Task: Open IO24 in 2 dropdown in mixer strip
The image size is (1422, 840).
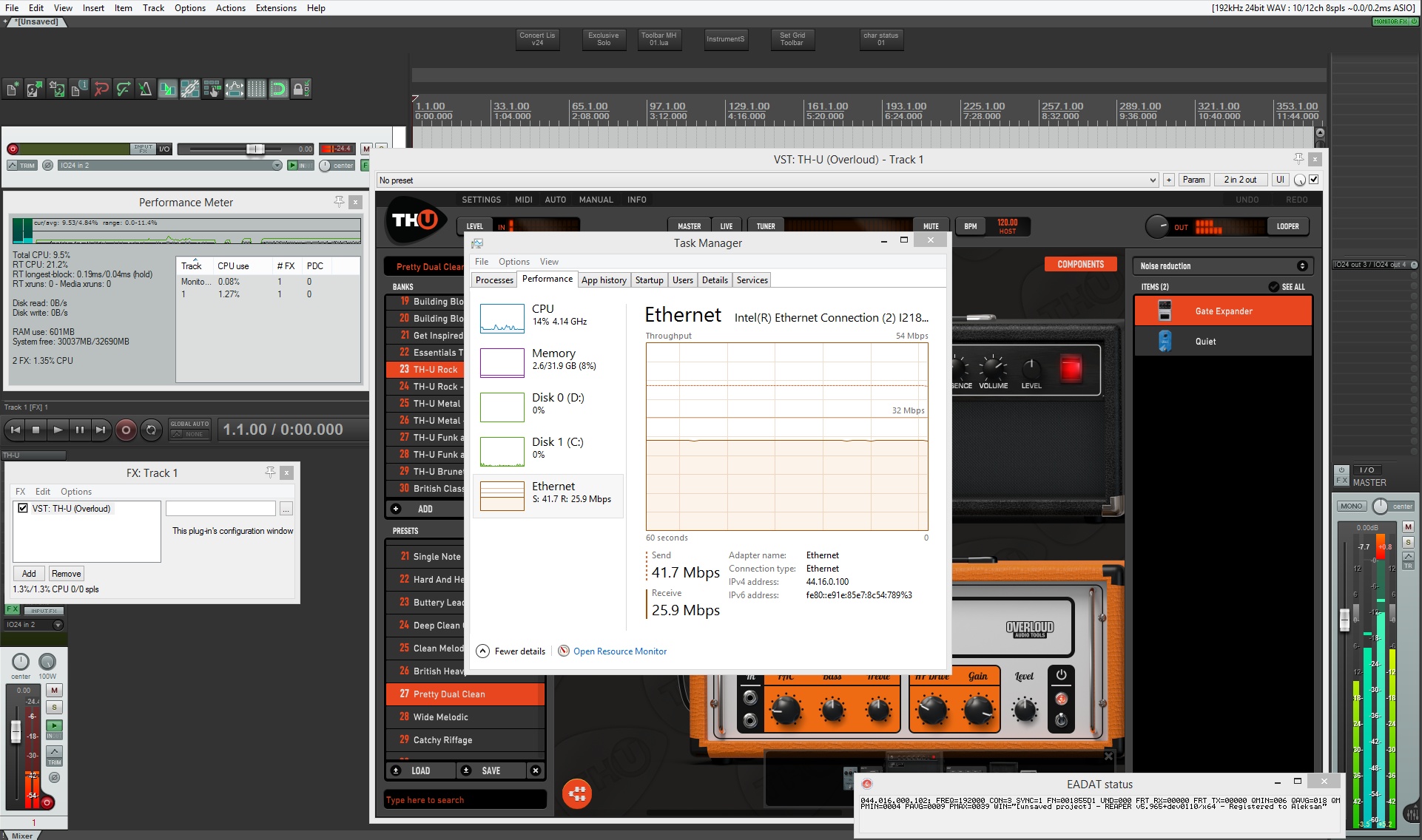Action: click(34, 625)
